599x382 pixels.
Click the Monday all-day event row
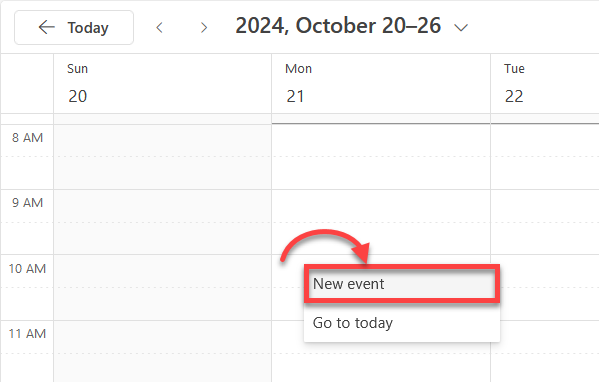coord(381,118)
